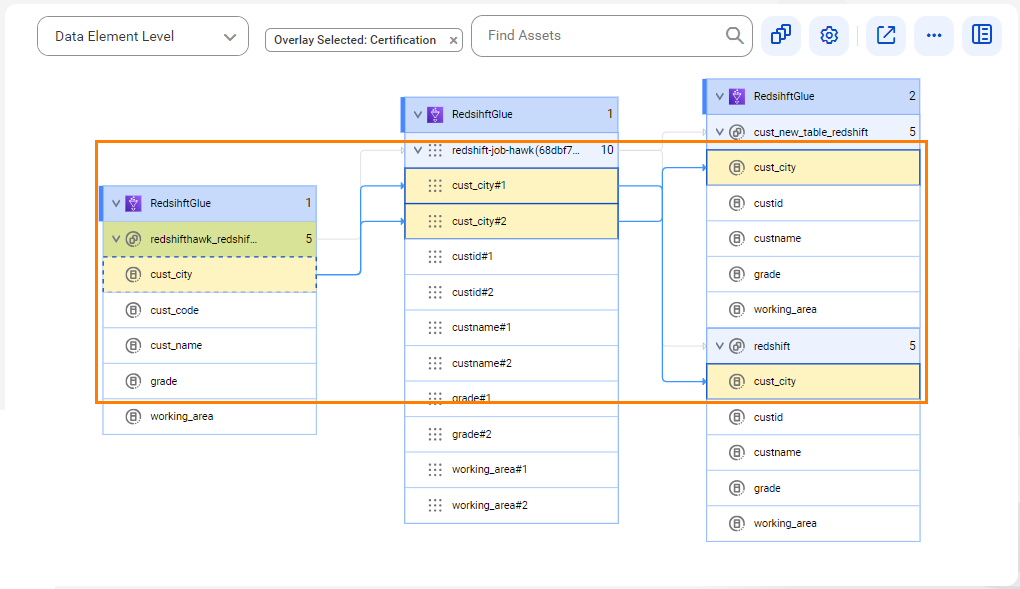The height and width of the screenshot is (589, 1020).
Task: Click the custid#1 grid icon
Action: [435, 256]
